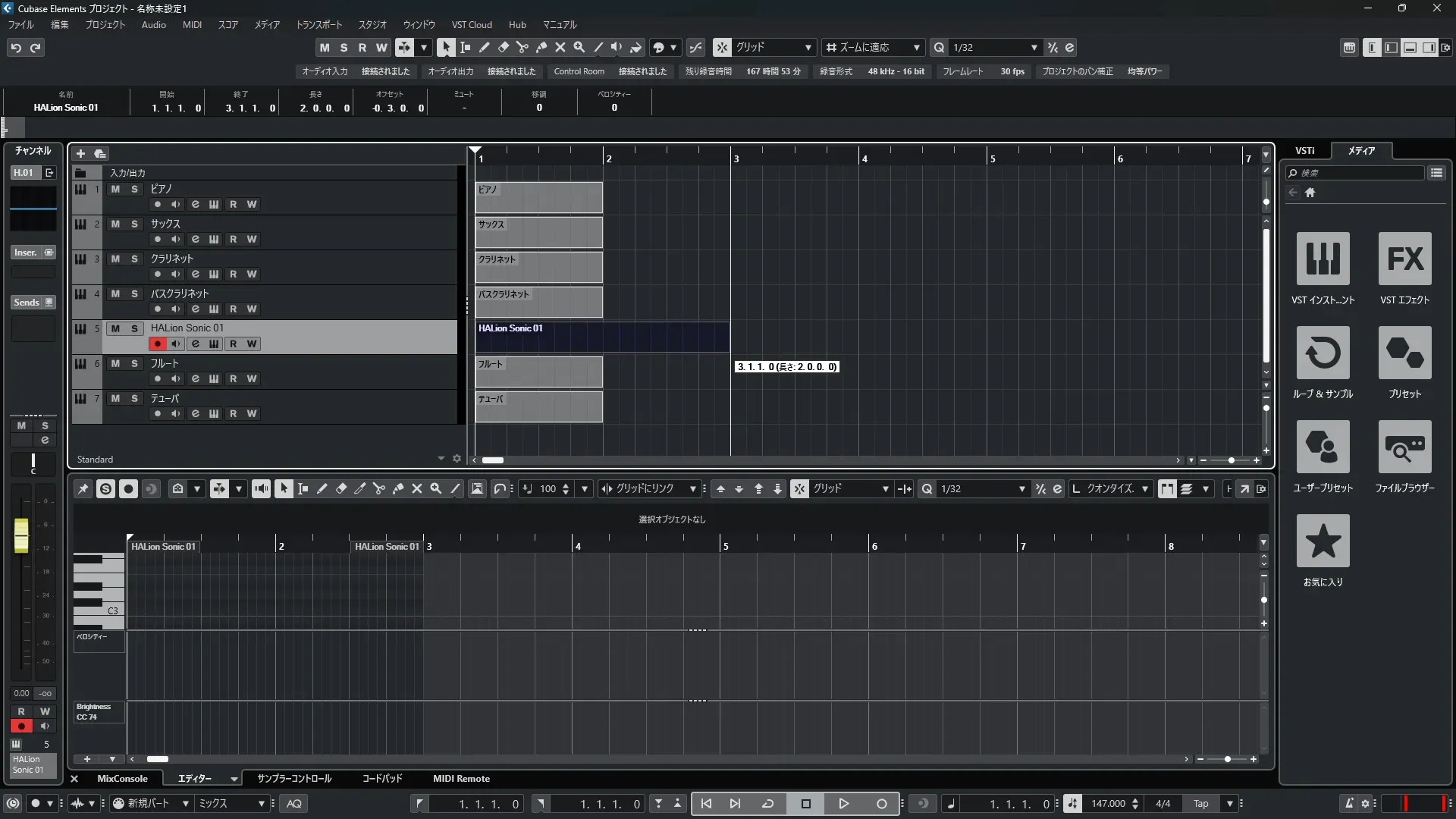Expand the ズームに適応 grid type dropdown

pyautogui.click(x=916, y=48)
